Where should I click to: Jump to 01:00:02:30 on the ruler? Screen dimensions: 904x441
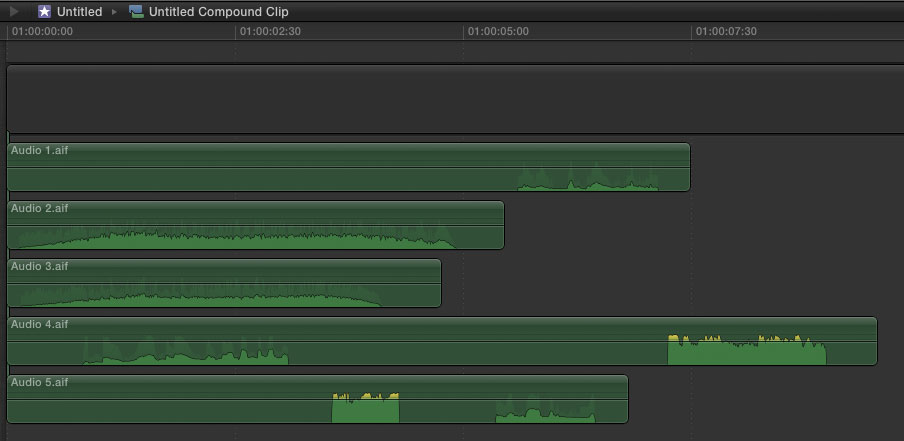tap(270, 31)
